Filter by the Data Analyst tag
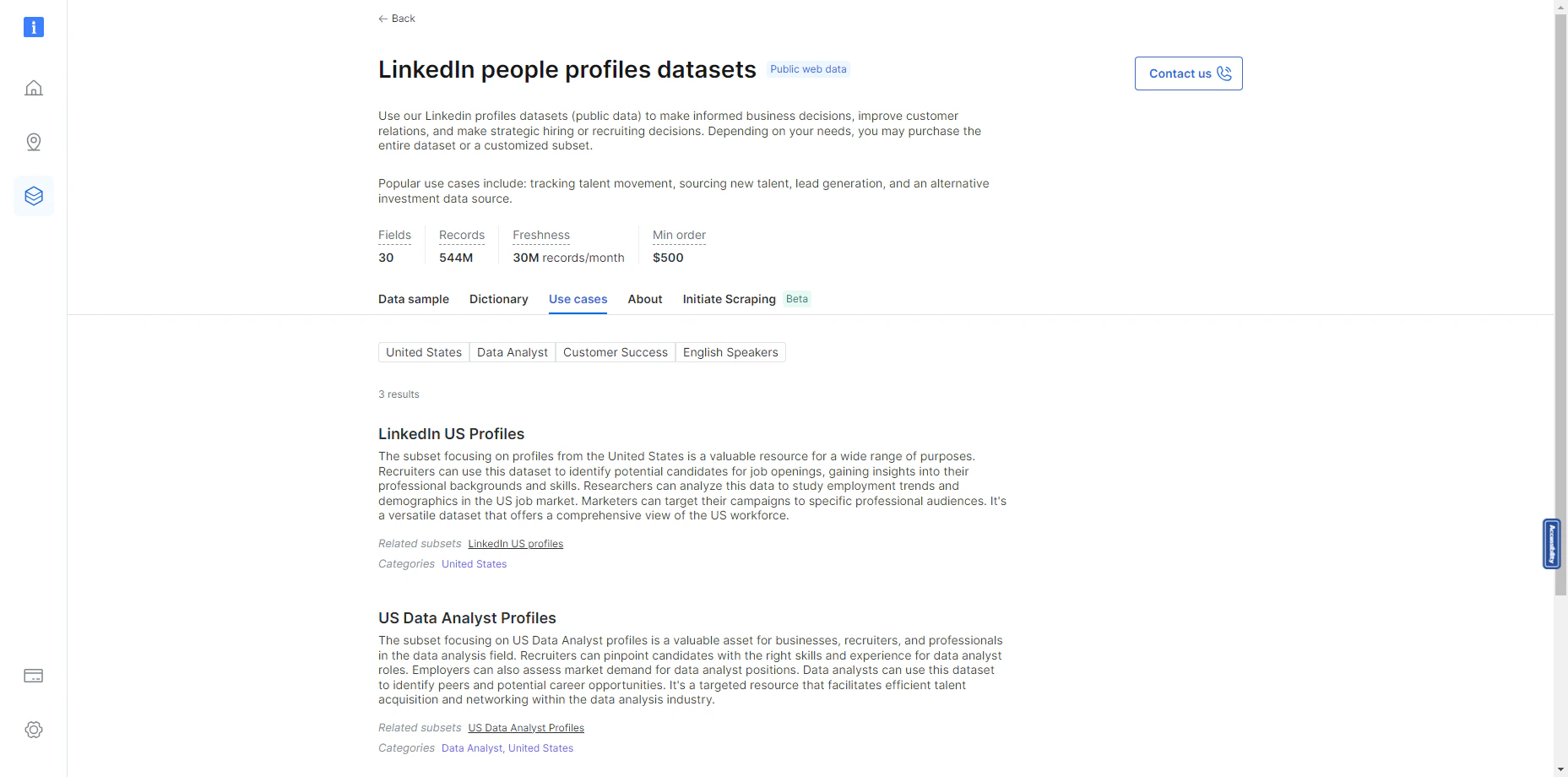This screenshot has width=1568, height=777. (513, 352)
